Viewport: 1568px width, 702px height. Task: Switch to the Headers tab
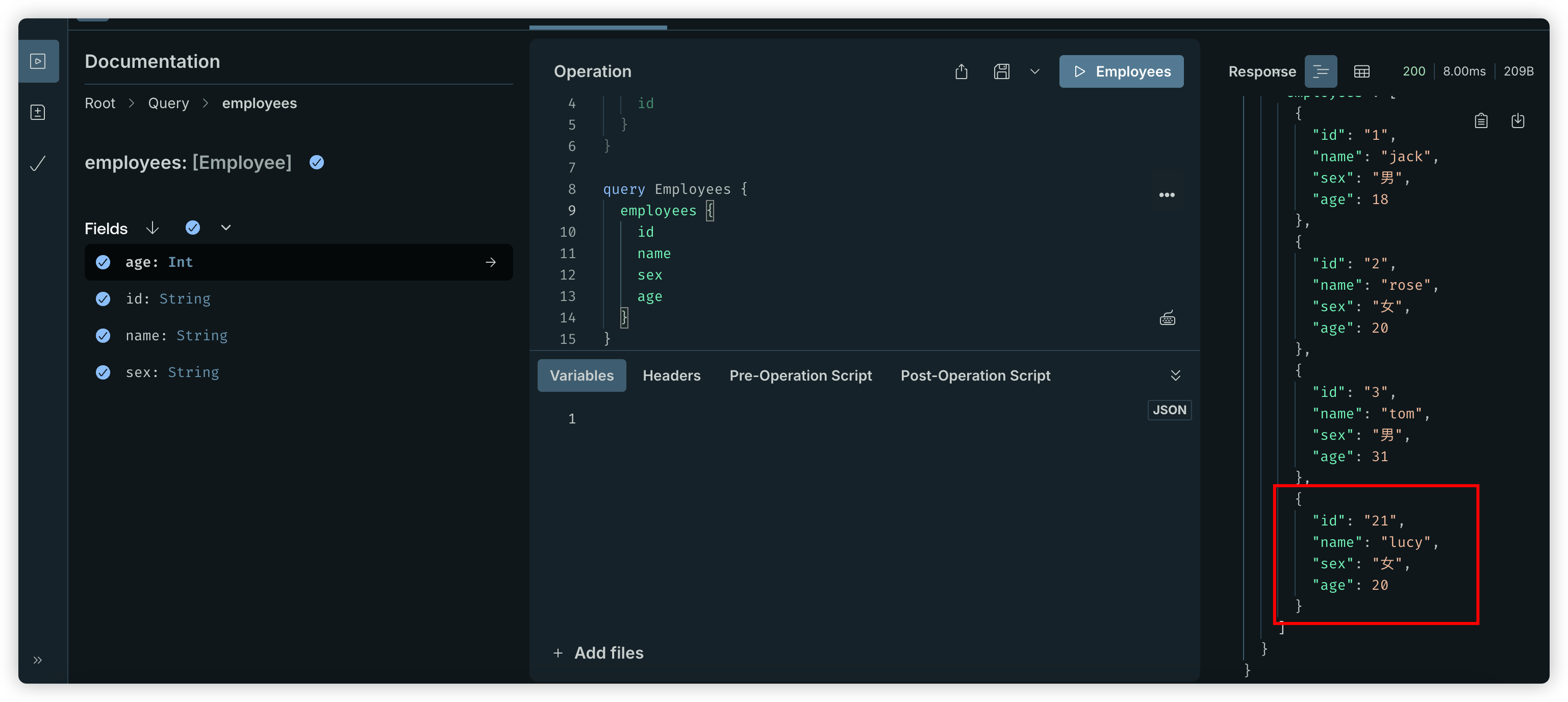point(671,375)
